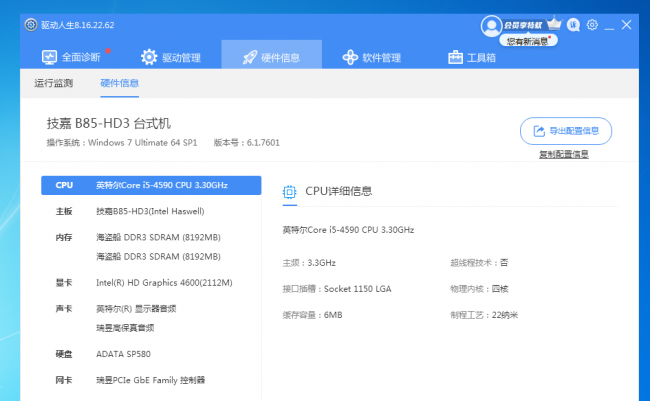The width and height of the screenshot is (650, 401).
Task: Select the first 海盗船 DDR3 SDRAM memory row
Action: click(x=158, y=238)
